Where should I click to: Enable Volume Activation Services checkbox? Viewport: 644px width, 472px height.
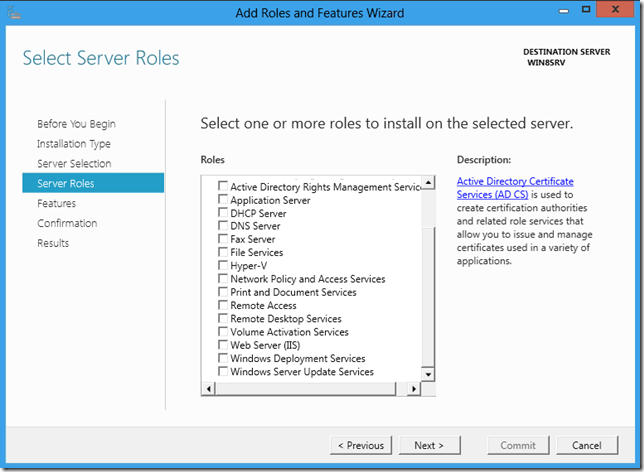[x=223, y=331]
